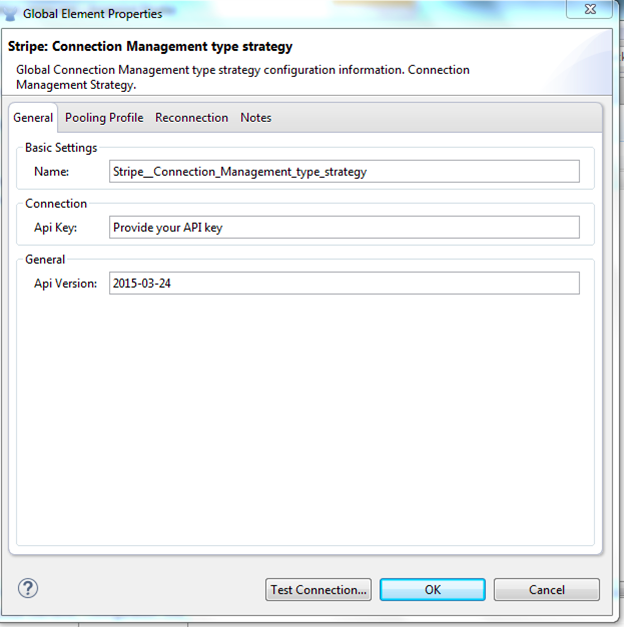Open the help question mark icon
The width and height of the screenshot is (624, 627).
tap(28, 588)
